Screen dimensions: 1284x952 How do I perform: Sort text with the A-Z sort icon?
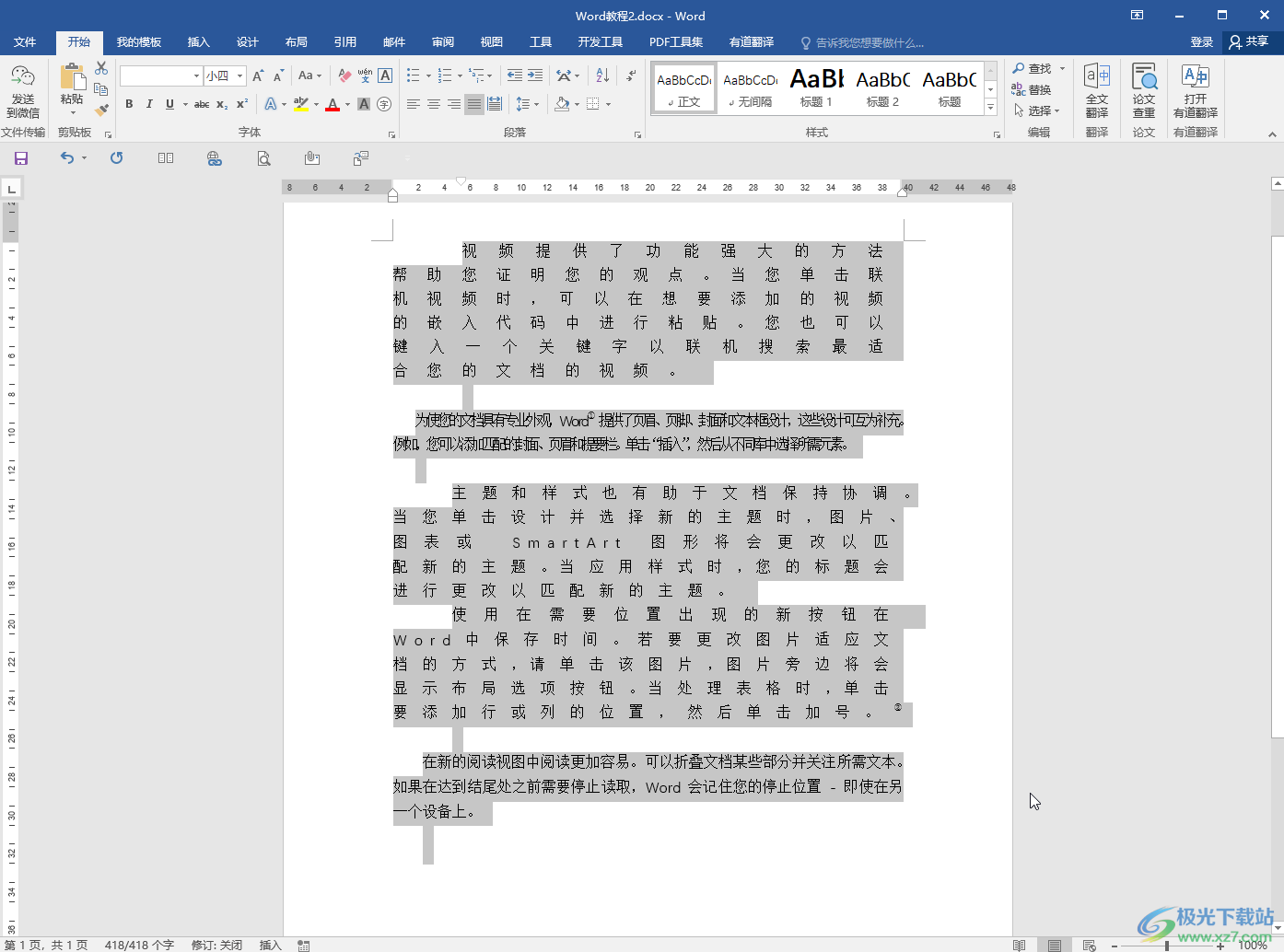click(602, 75)
